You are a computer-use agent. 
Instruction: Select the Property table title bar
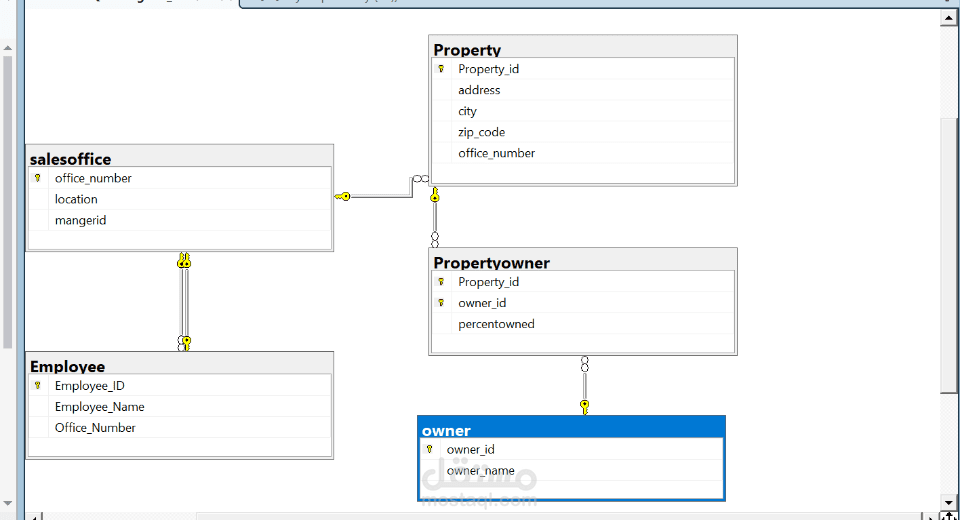point(582,48)
